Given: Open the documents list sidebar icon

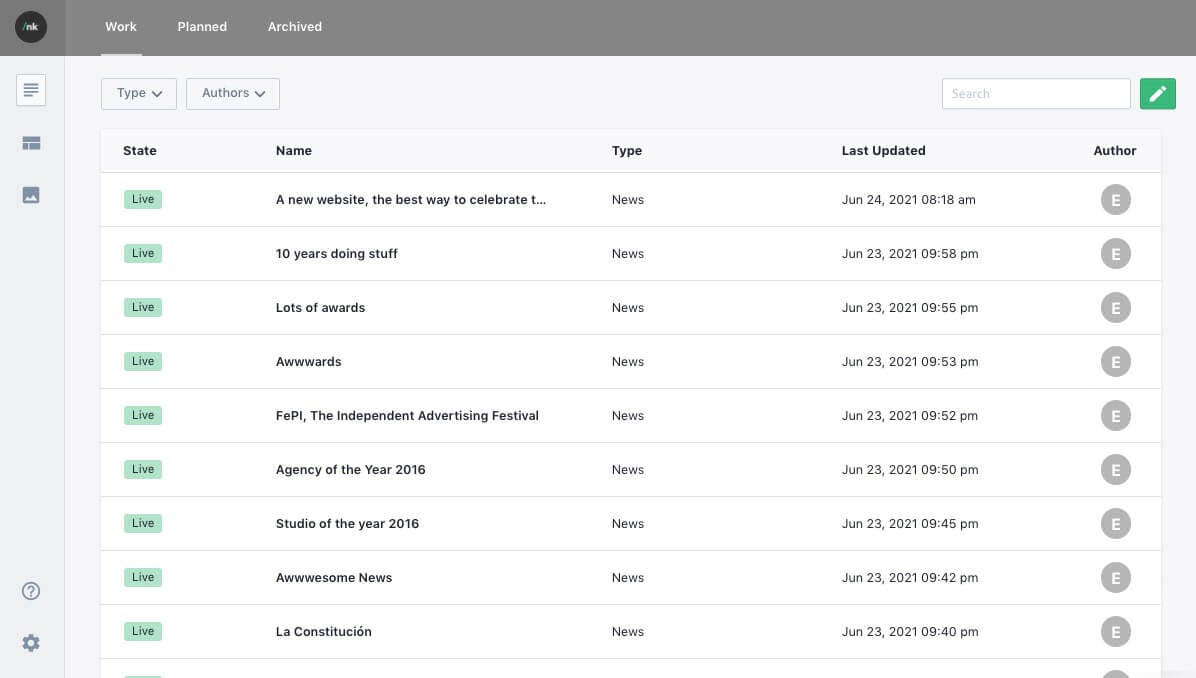Looking at the screenshot, I should pyautogui.click(x=31, y=91).
